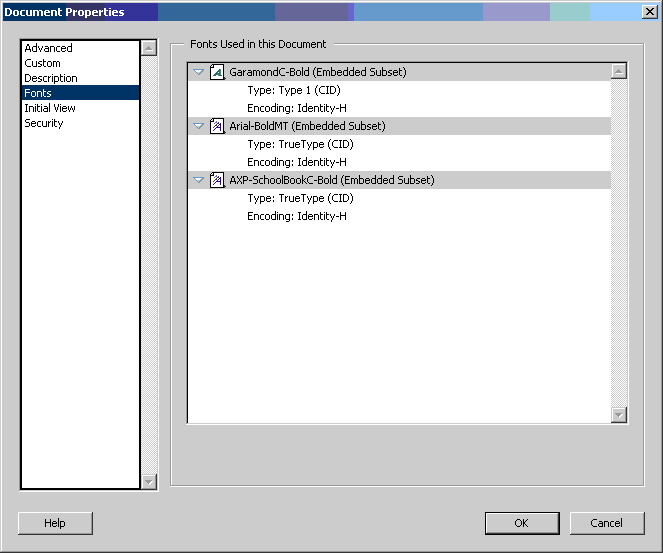Screen dimensions: 663x553
Task: Open the Advanced properties category
Action: (80, 48)
